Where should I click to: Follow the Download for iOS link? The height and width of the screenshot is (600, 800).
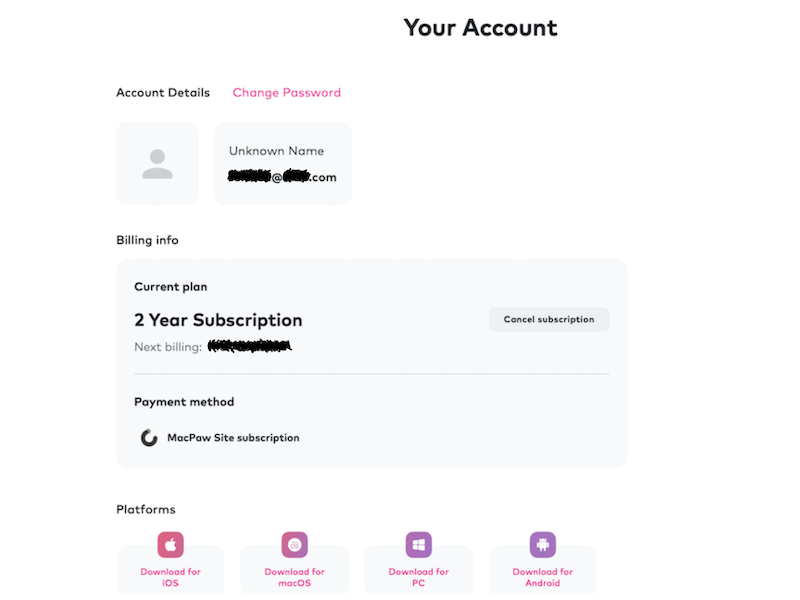[171, 577]
